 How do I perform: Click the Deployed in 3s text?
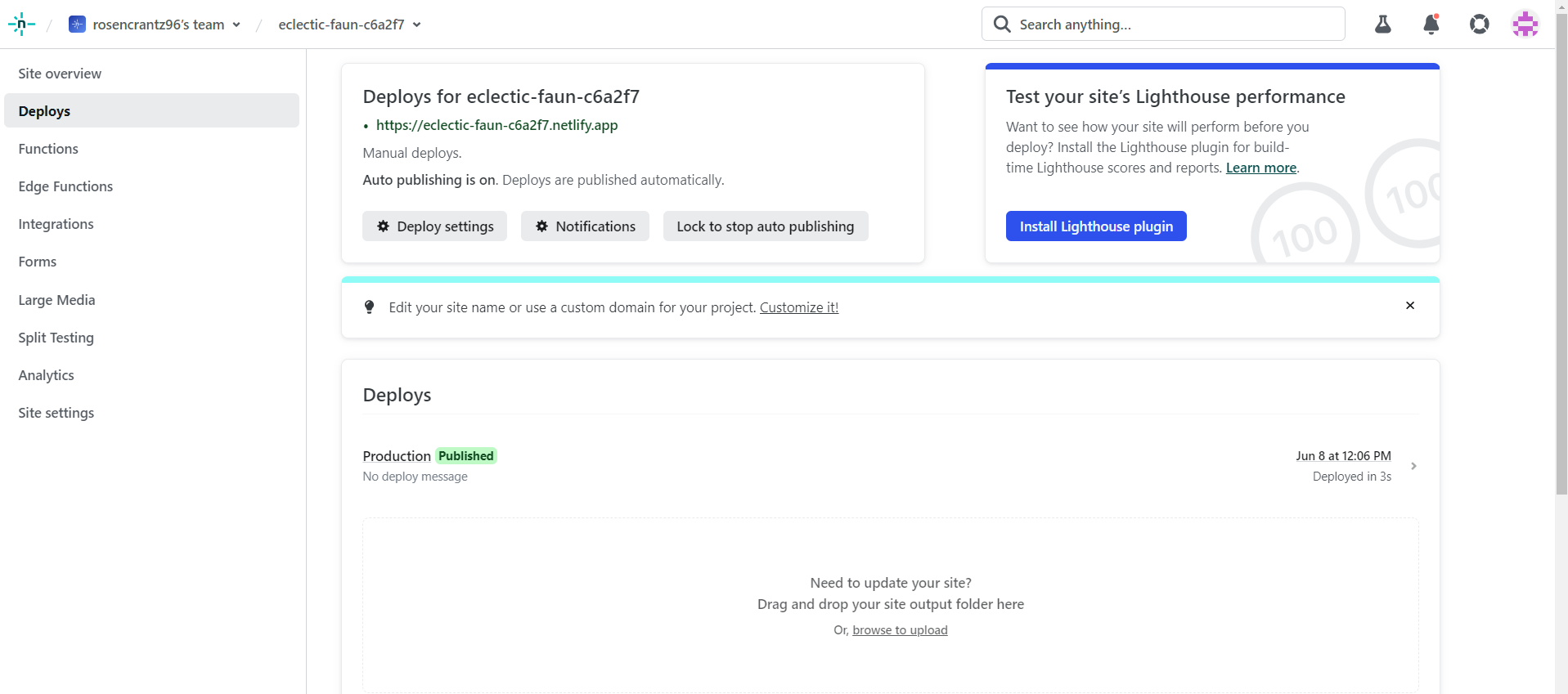coord(1352,477)
